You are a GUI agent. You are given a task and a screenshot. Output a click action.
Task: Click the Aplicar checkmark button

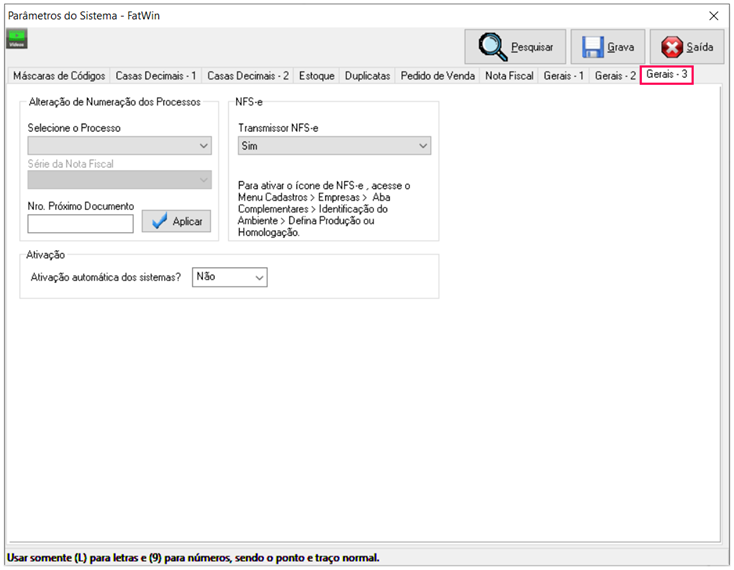click(176, 221)
